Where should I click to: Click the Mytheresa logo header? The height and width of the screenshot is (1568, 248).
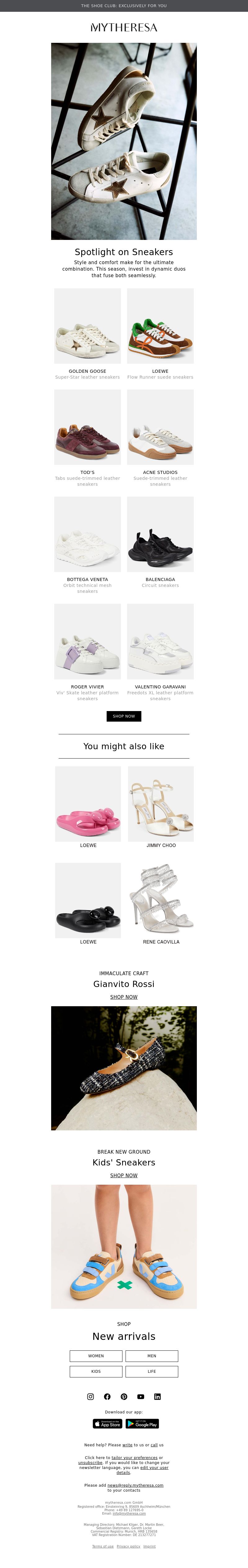[x=124, y=27]
